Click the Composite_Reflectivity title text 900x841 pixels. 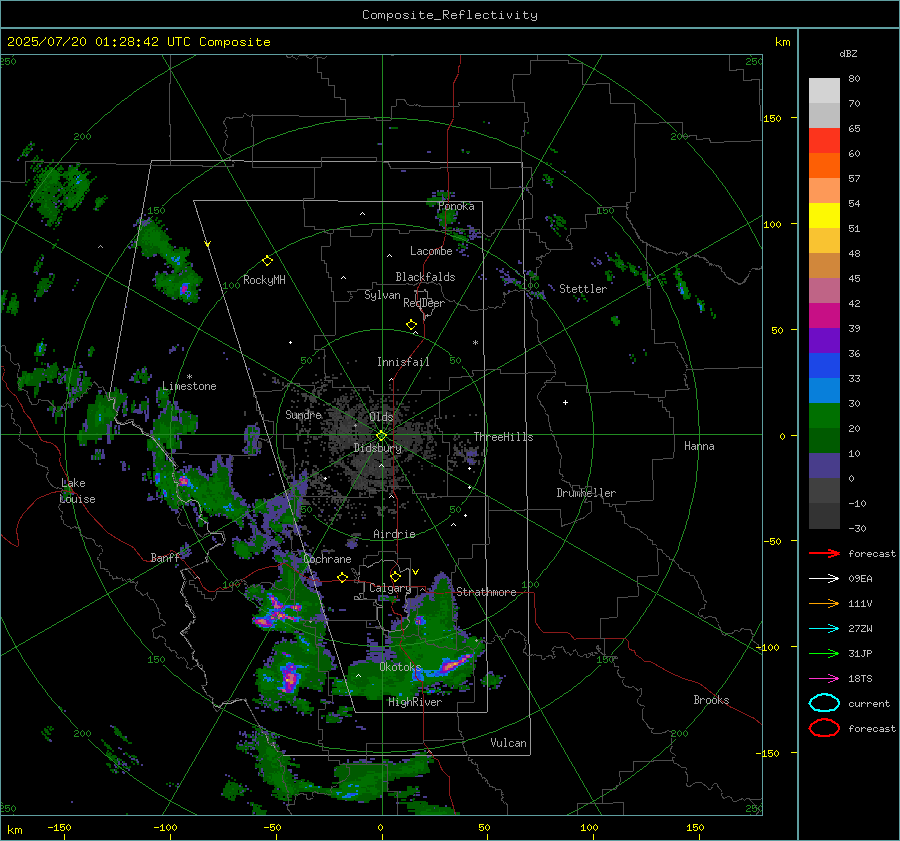[450, 15]
